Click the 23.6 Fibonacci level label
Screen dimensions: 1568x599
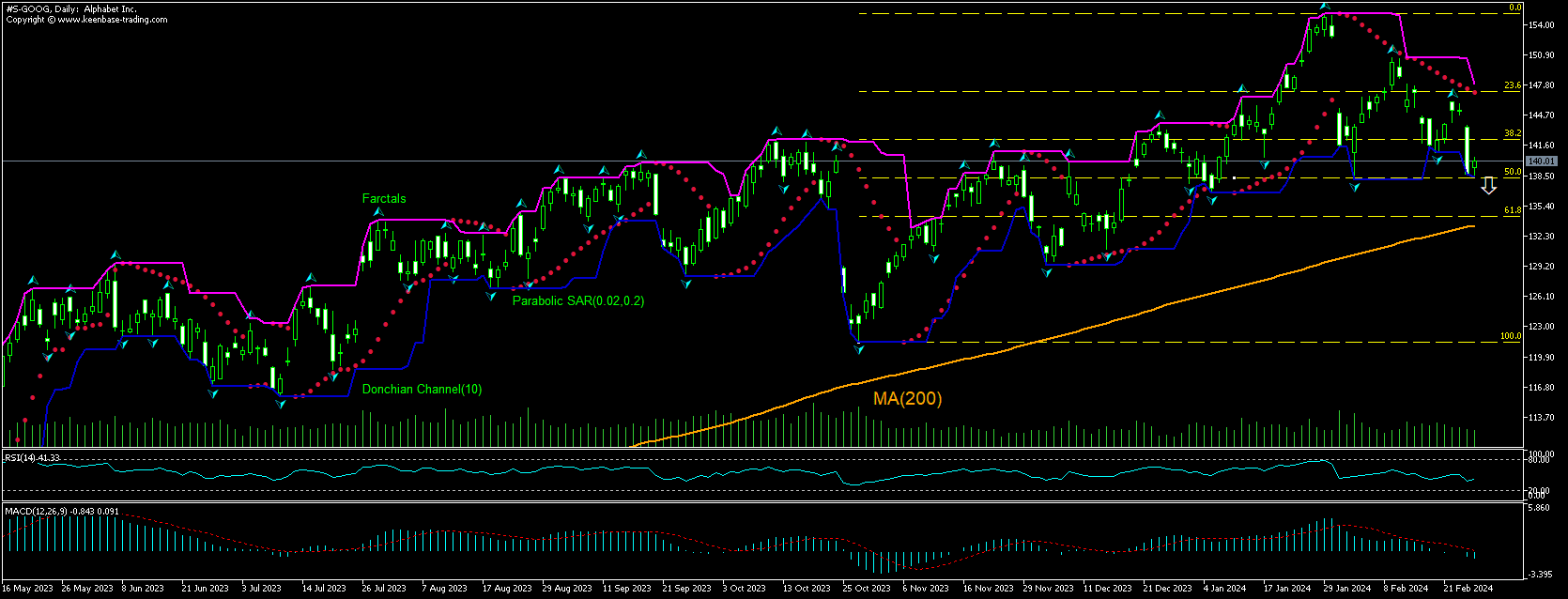tap(1512, 85)
